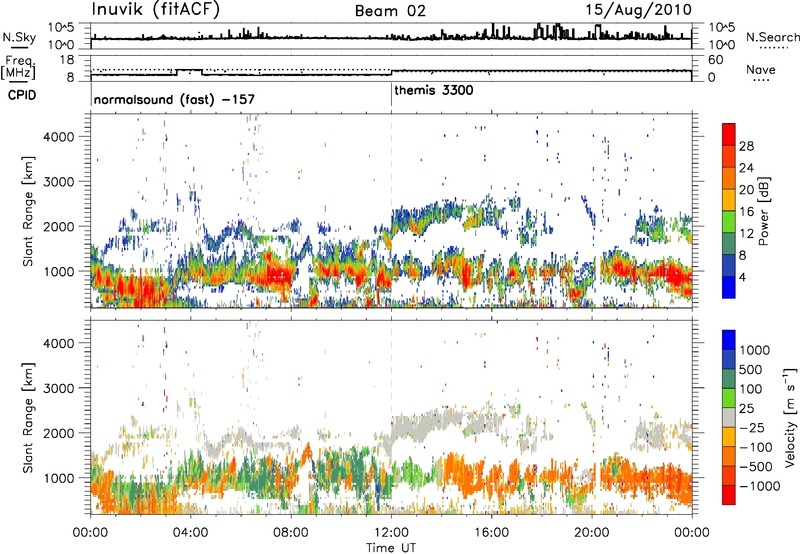
Task: Click the "20:00" time axis tick
Action: 591,533
